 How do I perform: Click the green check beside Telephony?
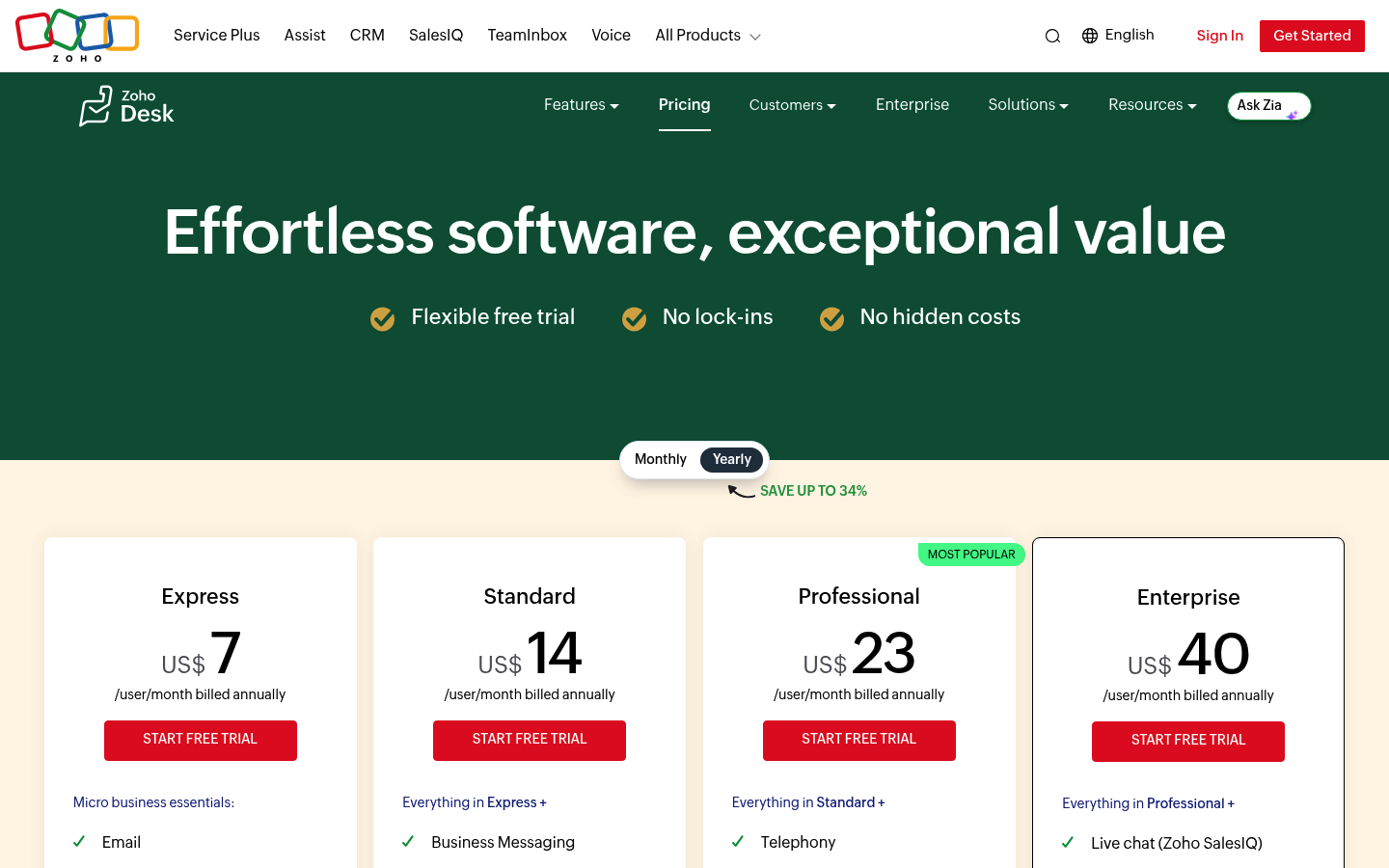(738, 842)
